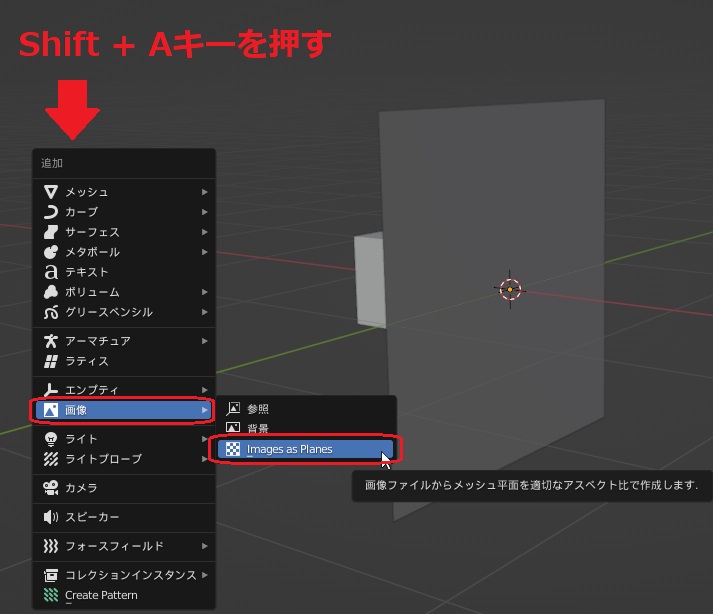The image size is (713, 614).
Task: Expand the 画像 submenu arrow
Action: 205,410
